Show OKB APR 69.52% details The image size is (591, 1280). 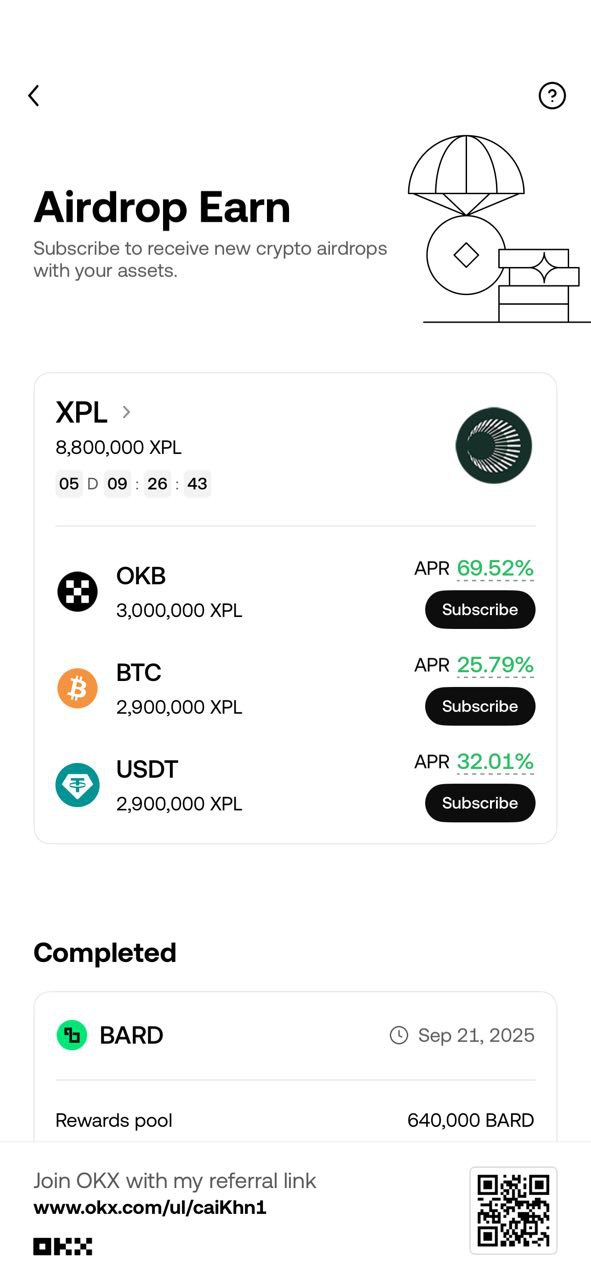click(x=495, y=568)
